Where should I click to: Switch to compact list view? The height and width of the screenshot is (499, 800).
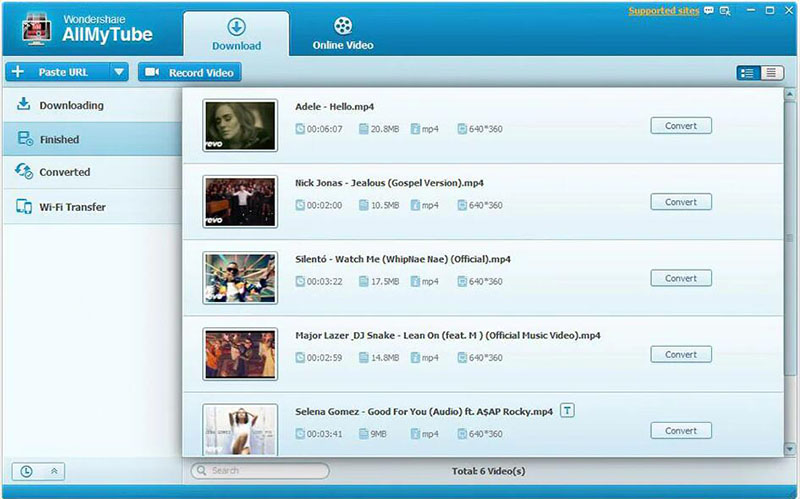tap(771, 73)
